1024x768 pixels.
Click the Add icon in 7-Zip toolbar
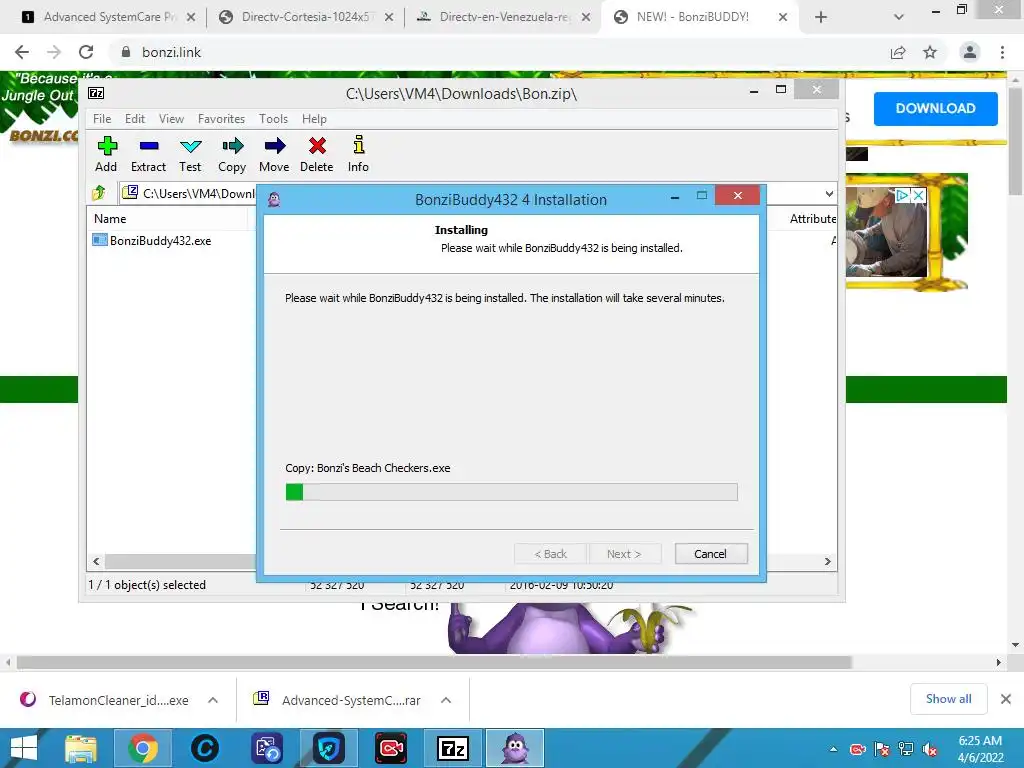[106, 154]
